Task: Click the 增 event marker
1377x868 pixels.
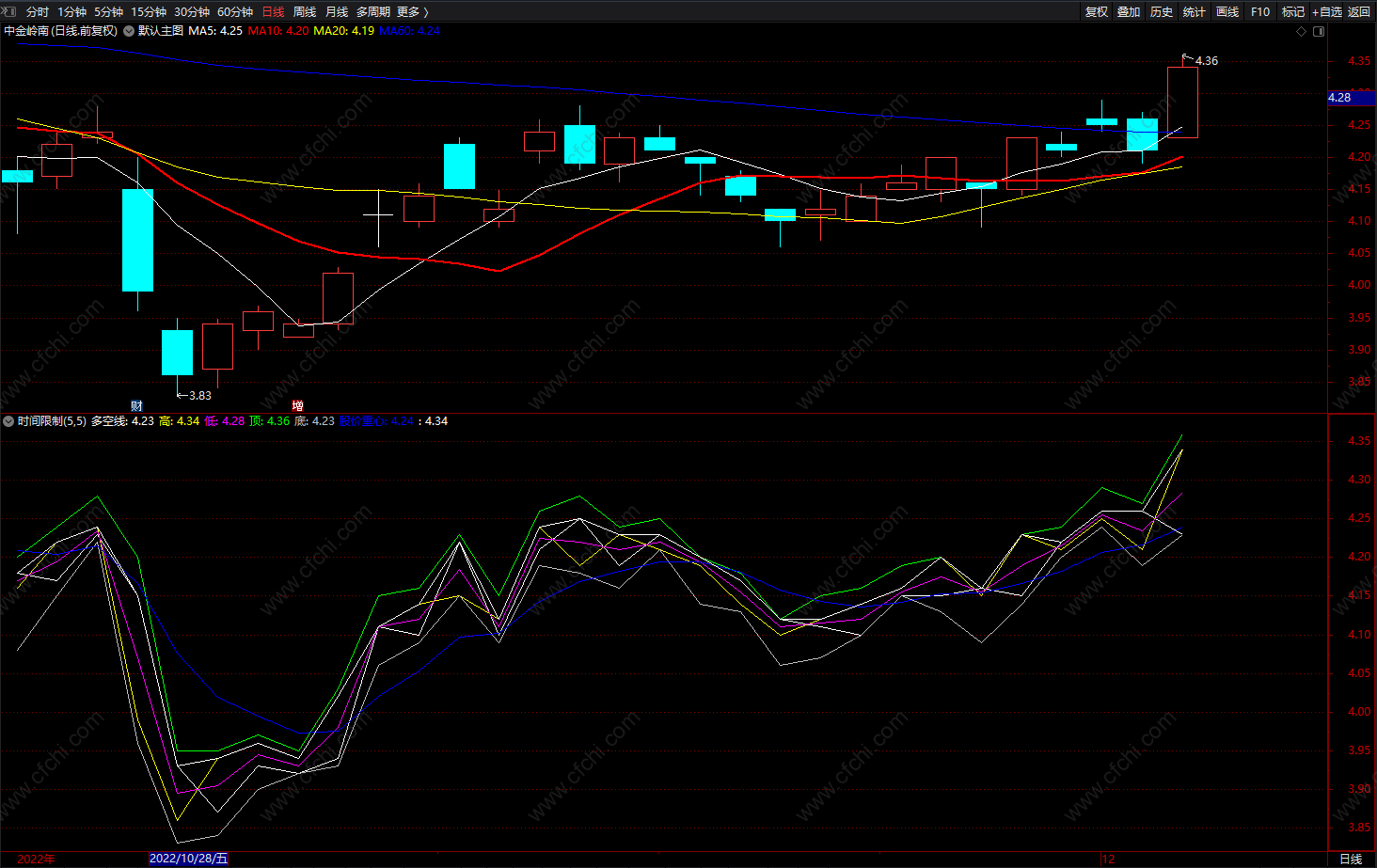Action: (297, 406)
